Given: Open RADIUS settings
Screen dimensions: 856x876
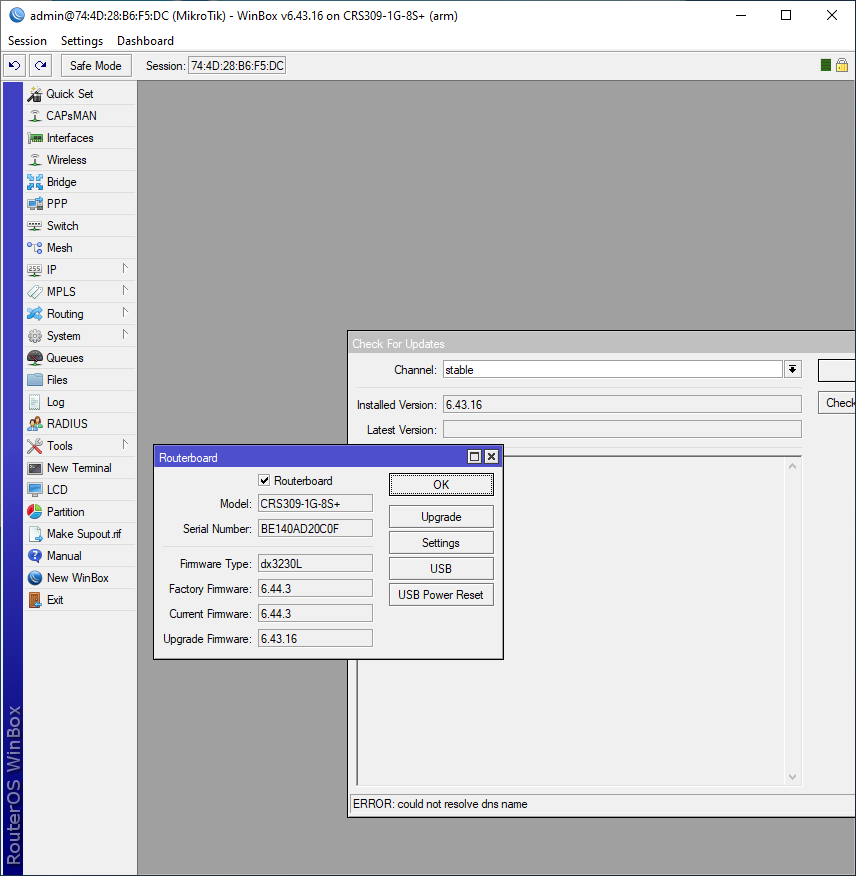Looking at the screenshot, I should coord(80,423).
